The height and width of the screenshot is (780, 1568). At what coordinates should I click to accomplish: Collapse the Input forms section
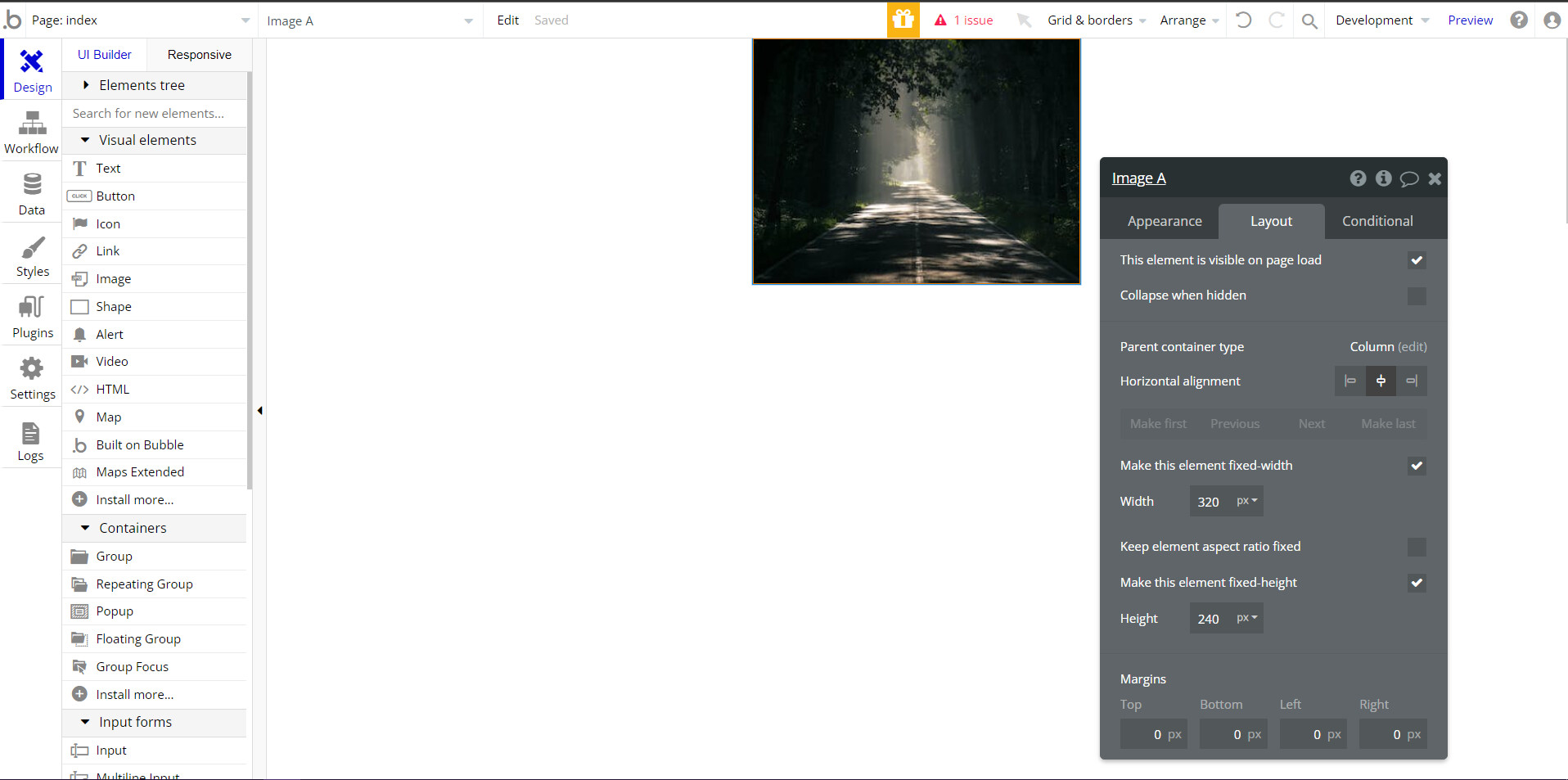155,722
